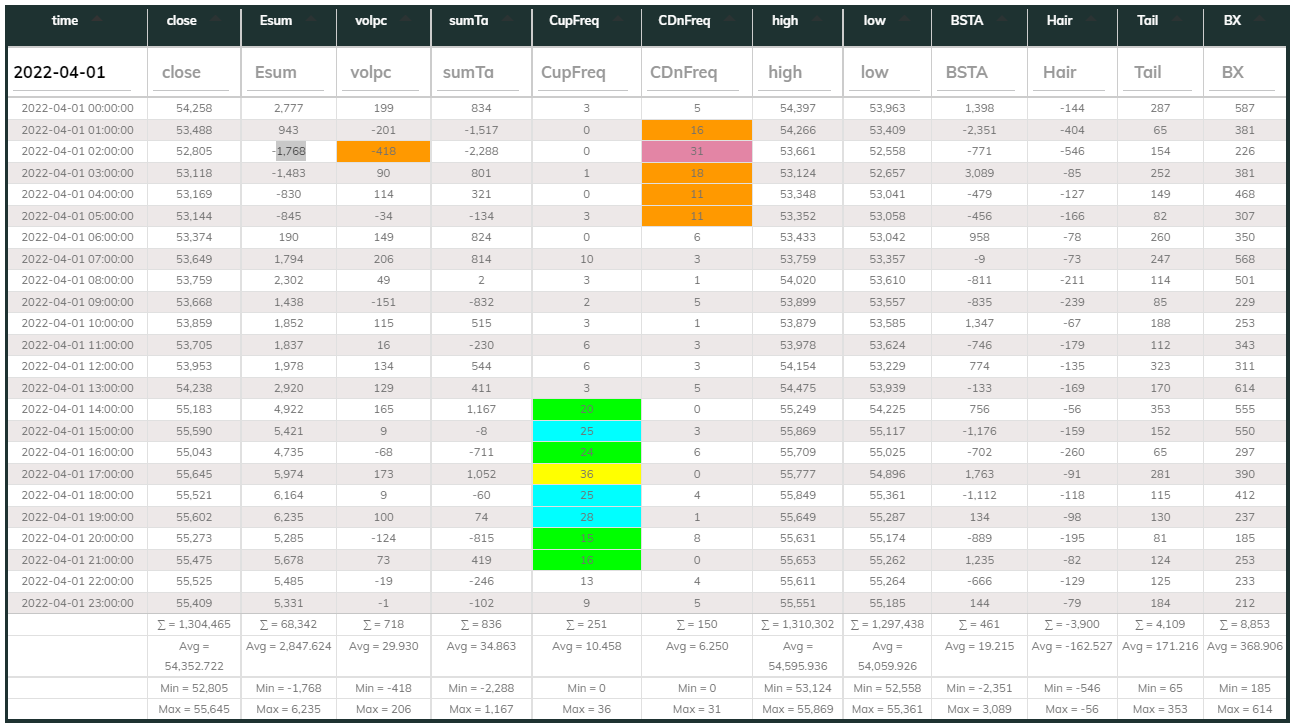Viewport: 1296px width, 726px height.
Task: Select close cell 55,645
Action: click(194, 474)
